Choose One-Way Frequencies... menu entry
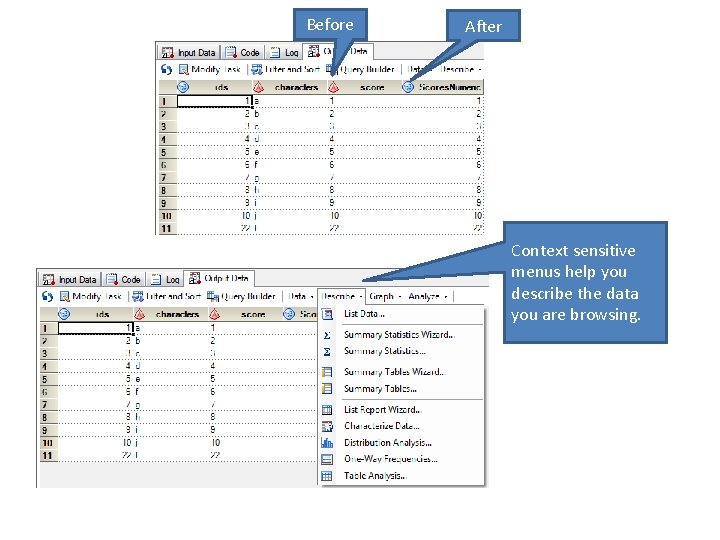The height and width of the screenshot is (540, 720). coord(401,459)
